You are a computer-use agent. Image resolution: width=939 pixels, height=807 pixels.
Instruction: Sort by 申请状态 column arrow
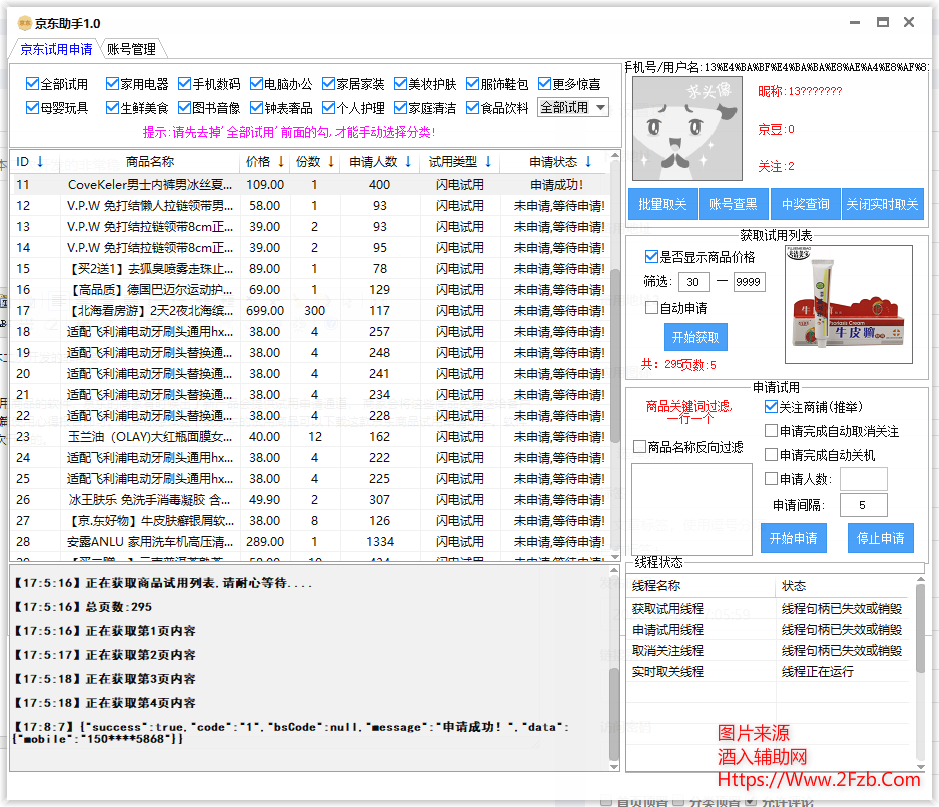click(588, 162)
